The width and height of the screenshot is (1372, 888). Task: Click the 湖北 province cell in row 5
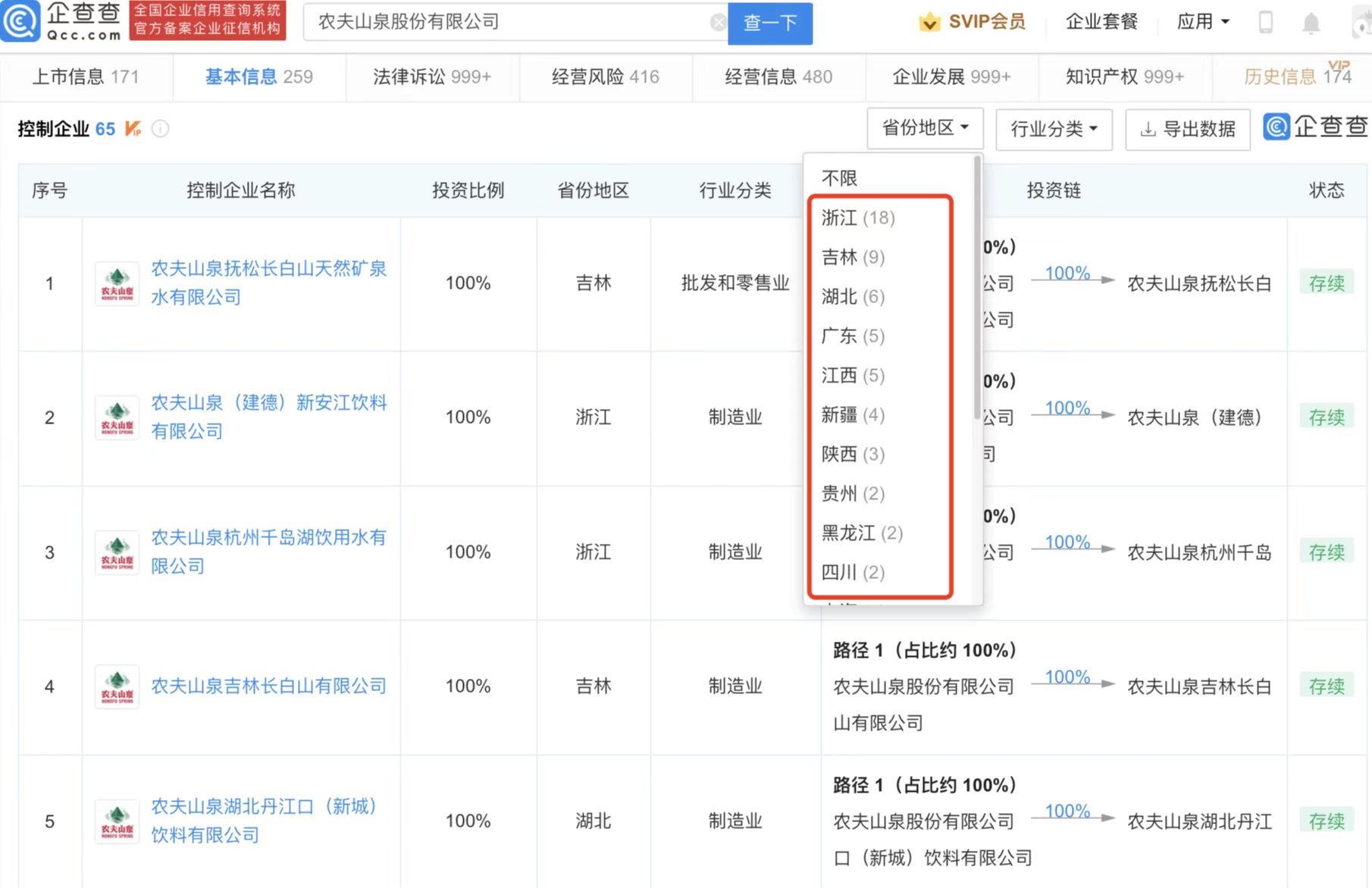tap(594, 821)
